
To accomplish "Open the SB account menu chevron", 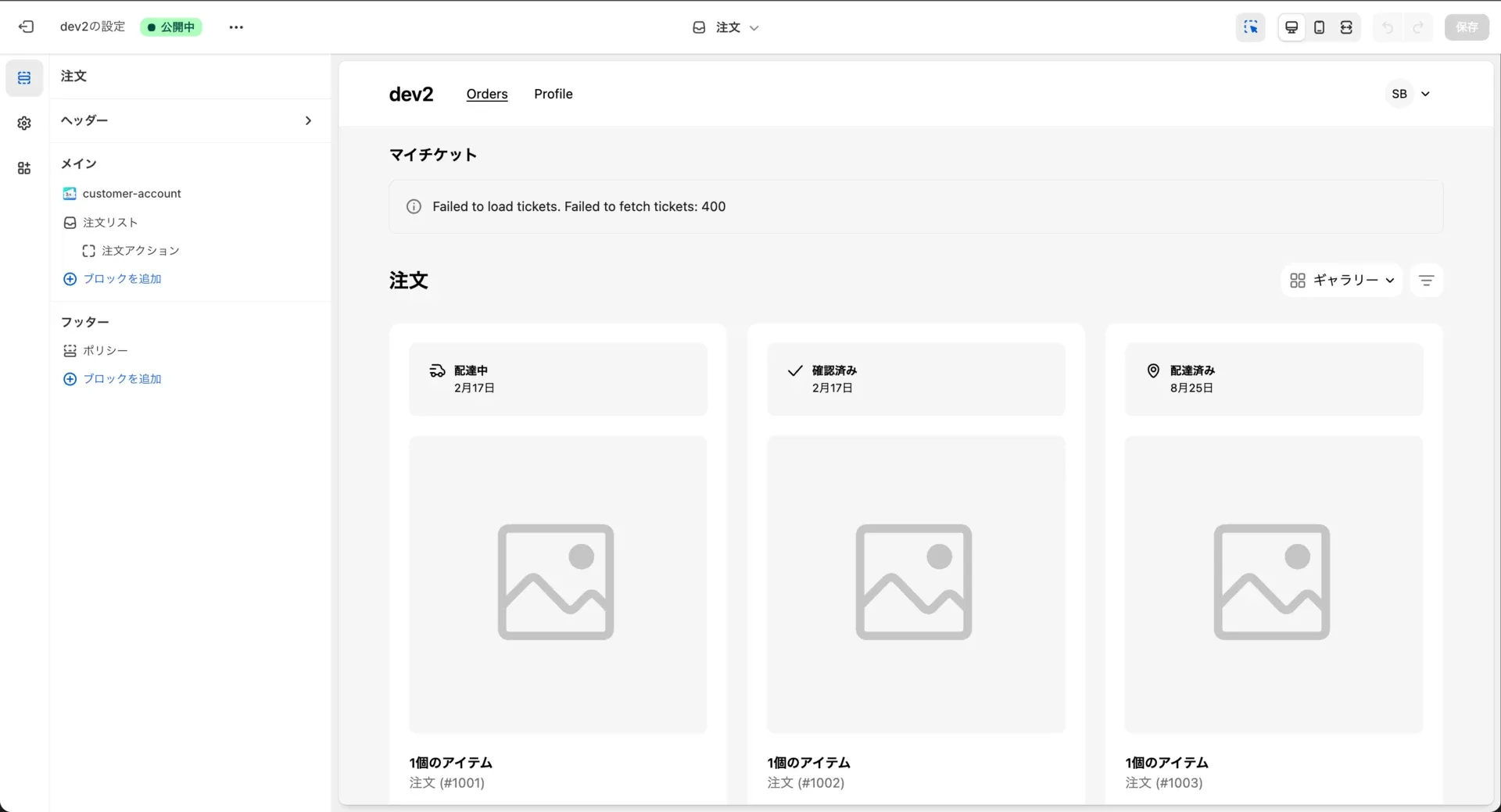I will tap(1425, 94).
